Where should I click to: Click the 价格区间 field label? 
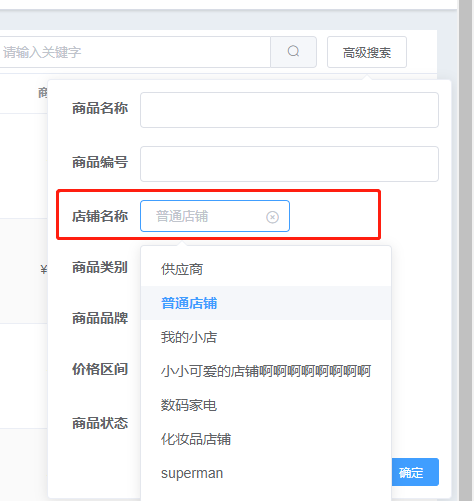tap(100, 369)
